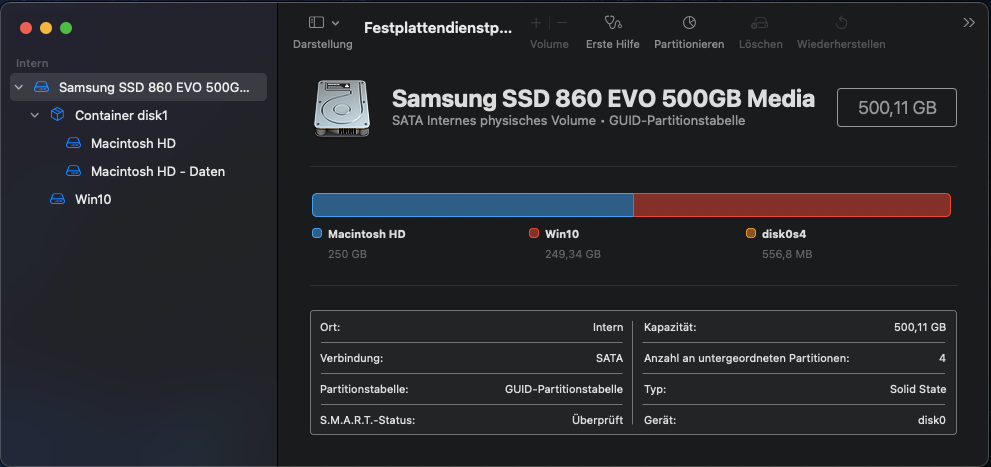The height and width of the screenshot is (467, 991).
Task: Click the S.M.A.R.T.-Status row label
Action: (368, 420)
